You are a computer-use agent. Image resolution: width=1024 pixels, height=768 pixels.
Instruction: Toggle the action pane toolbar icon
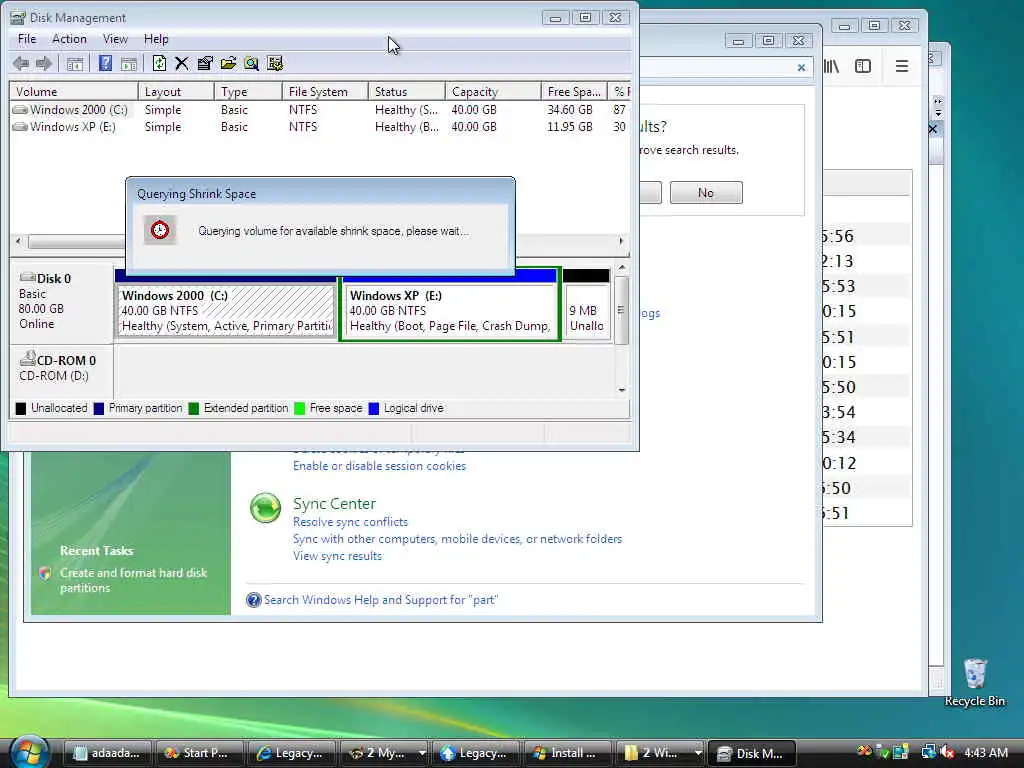tap(129, 63)
